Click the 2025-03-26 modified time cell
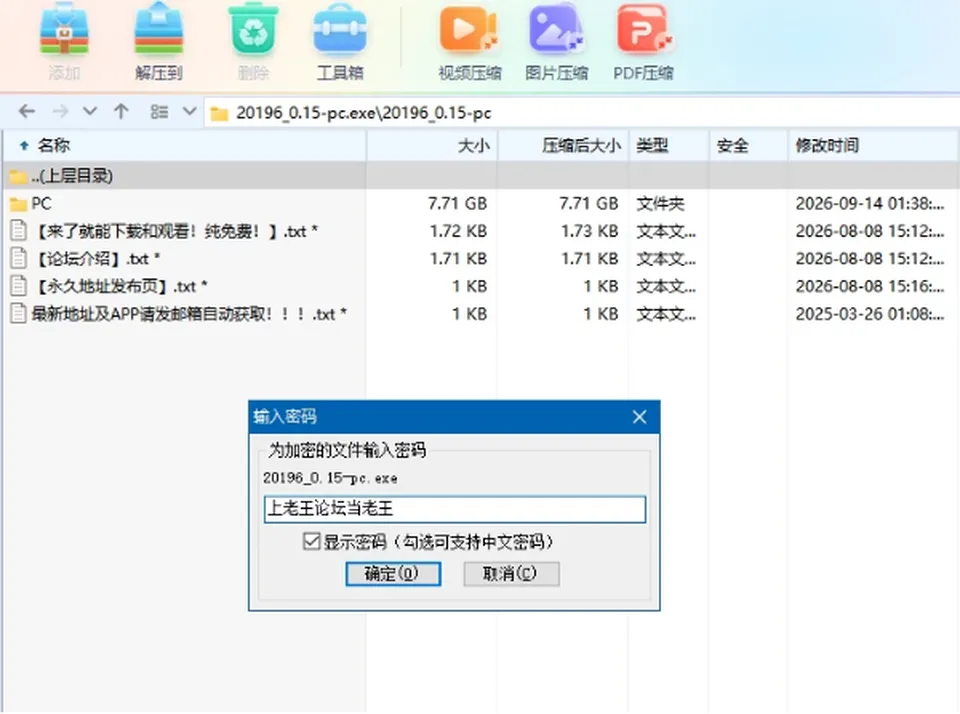960x714 pixels. point(869,314)
